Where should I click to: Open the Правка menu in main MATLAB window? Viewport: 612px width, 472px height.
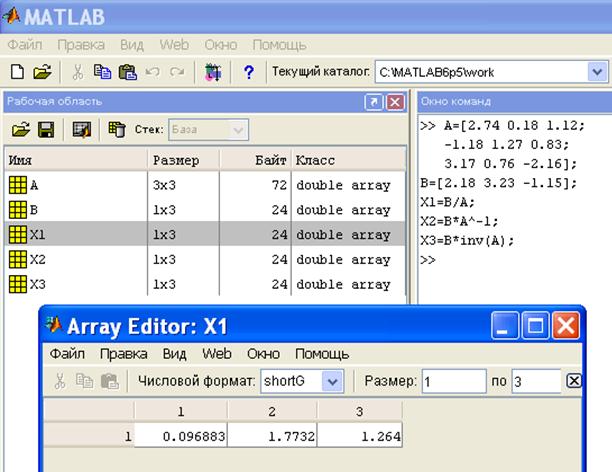tap(81, 45)
